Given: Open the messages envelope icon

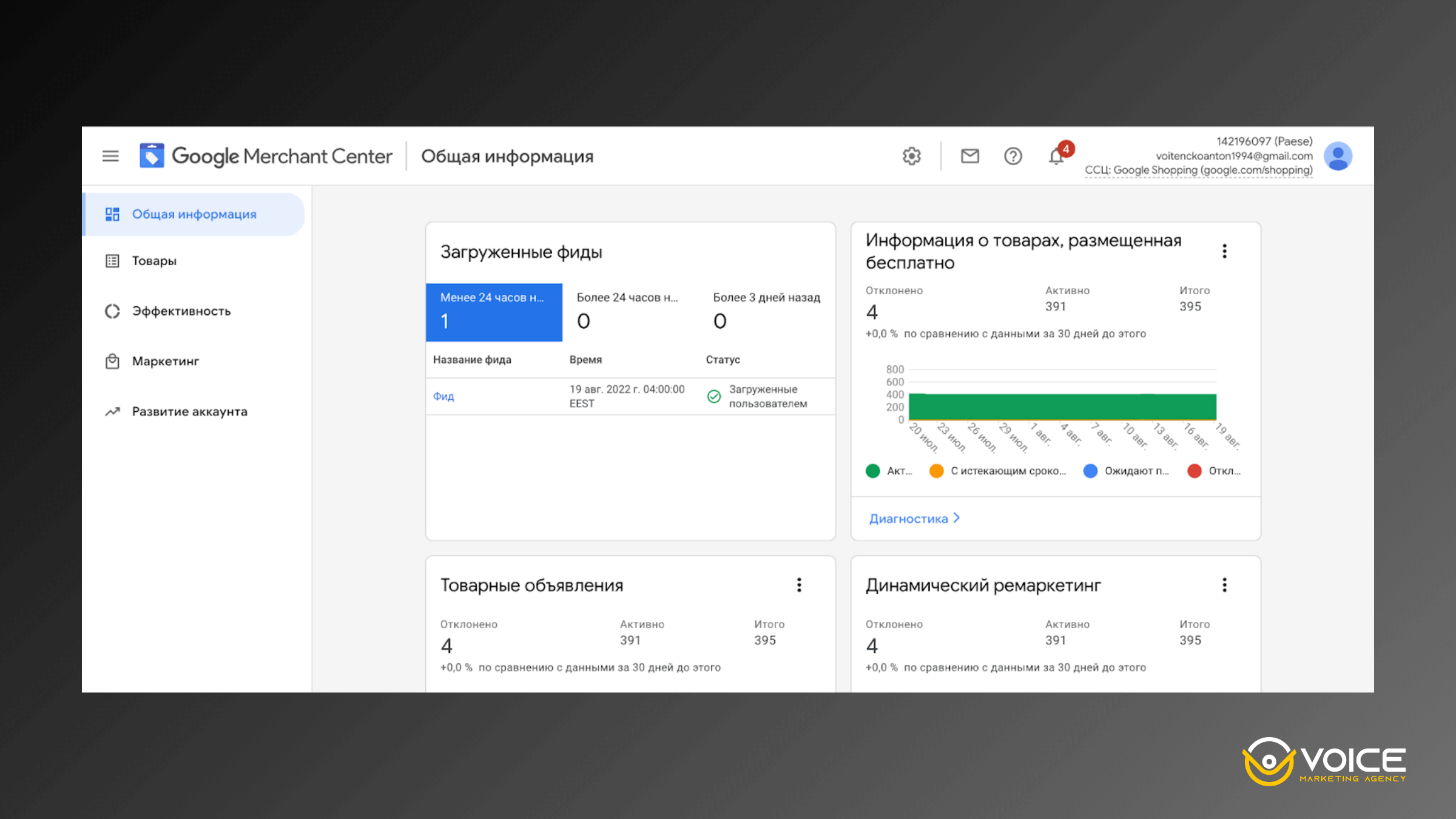Looking at the screenshot, I should (969, 156).
